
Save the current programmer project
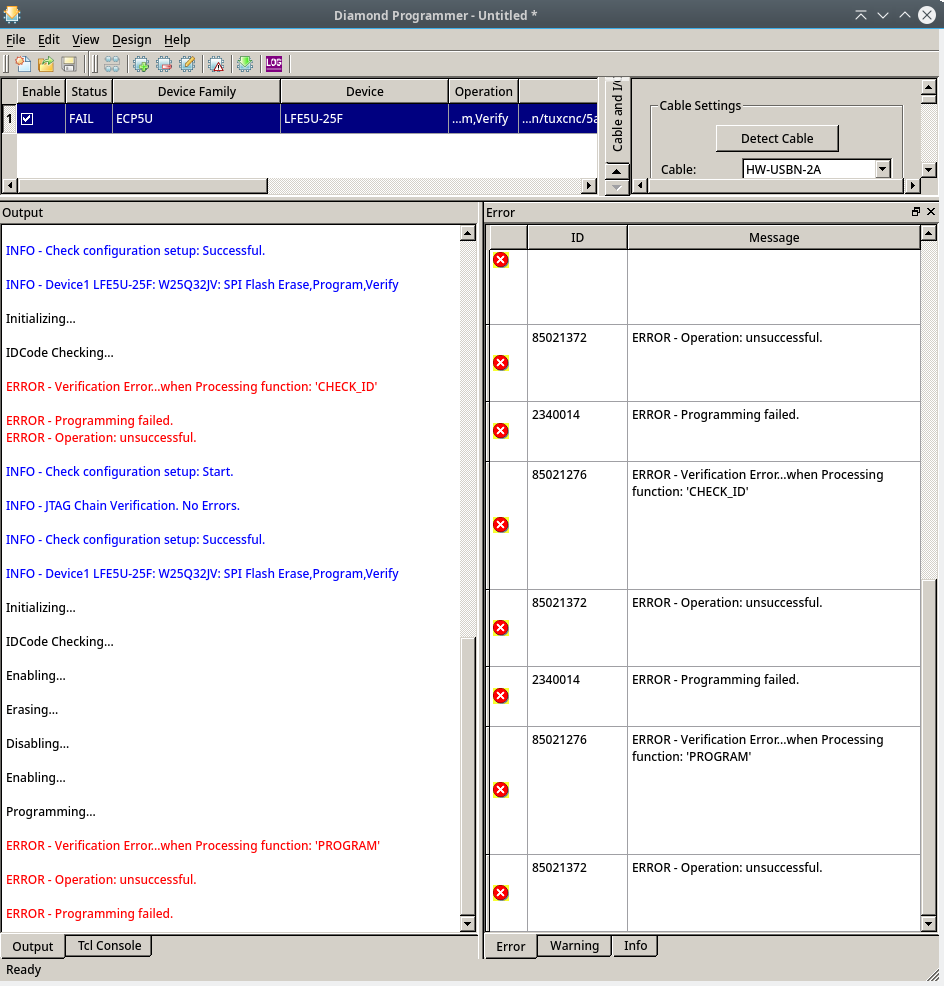69,64
